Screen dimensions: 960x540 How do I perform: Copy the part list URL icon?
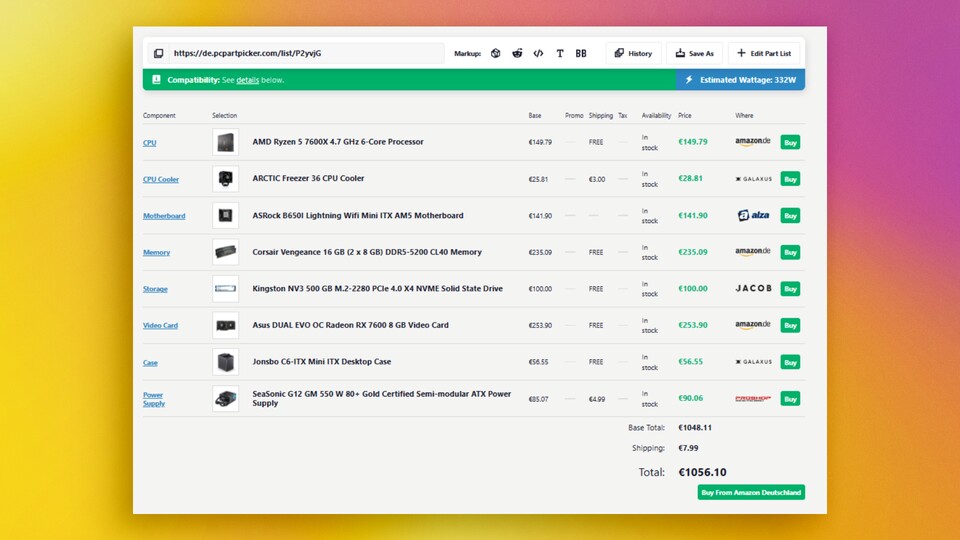click(x=159, y=53)
